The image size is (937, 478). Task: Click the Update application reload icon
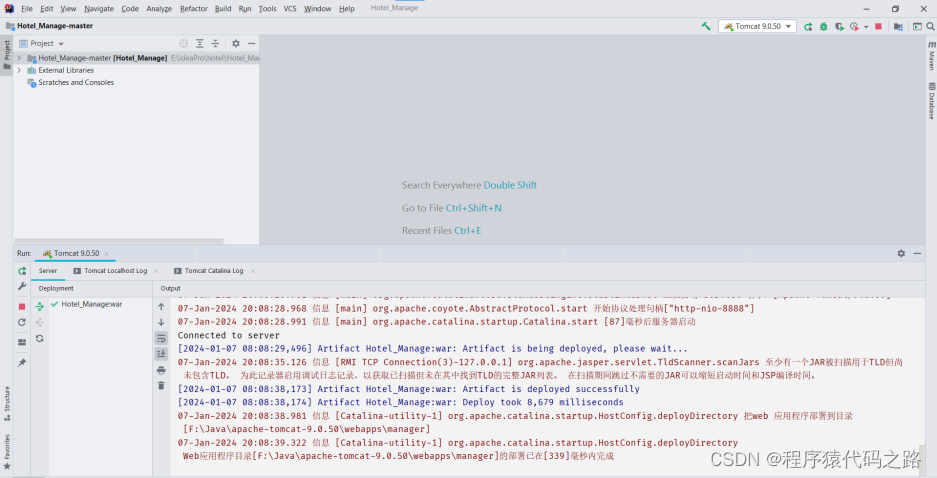pyautogui.click(x=22, y=322)
